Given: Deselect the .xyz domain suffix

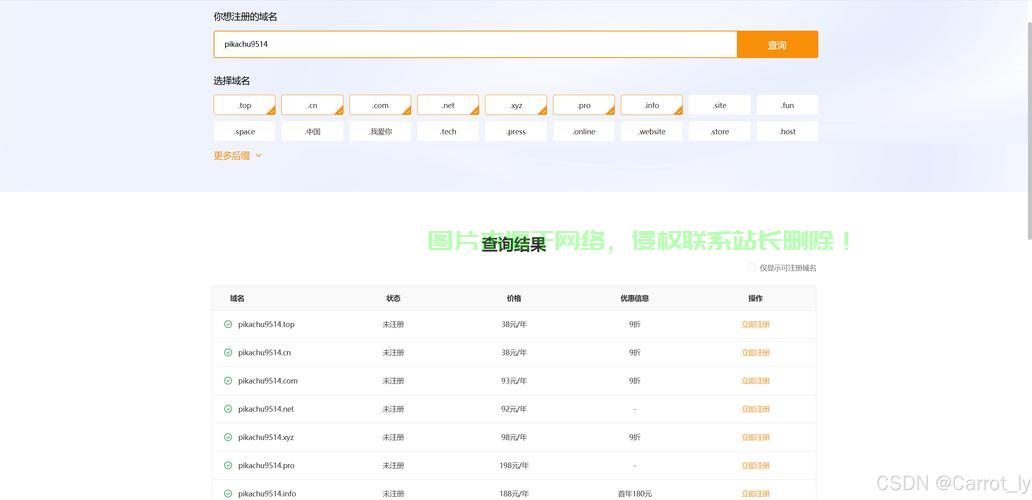Looking at the screenshot, I should tap(516, 105).
